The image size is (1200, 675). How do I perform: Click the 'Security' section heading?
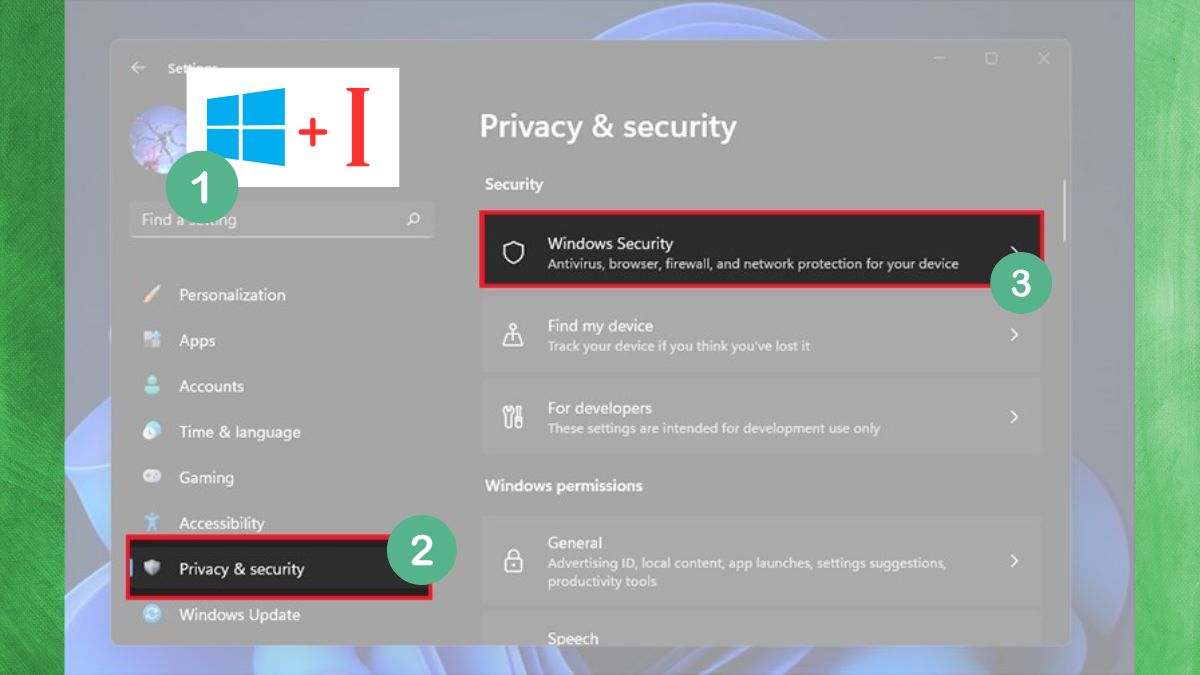(x=514, y=184)
